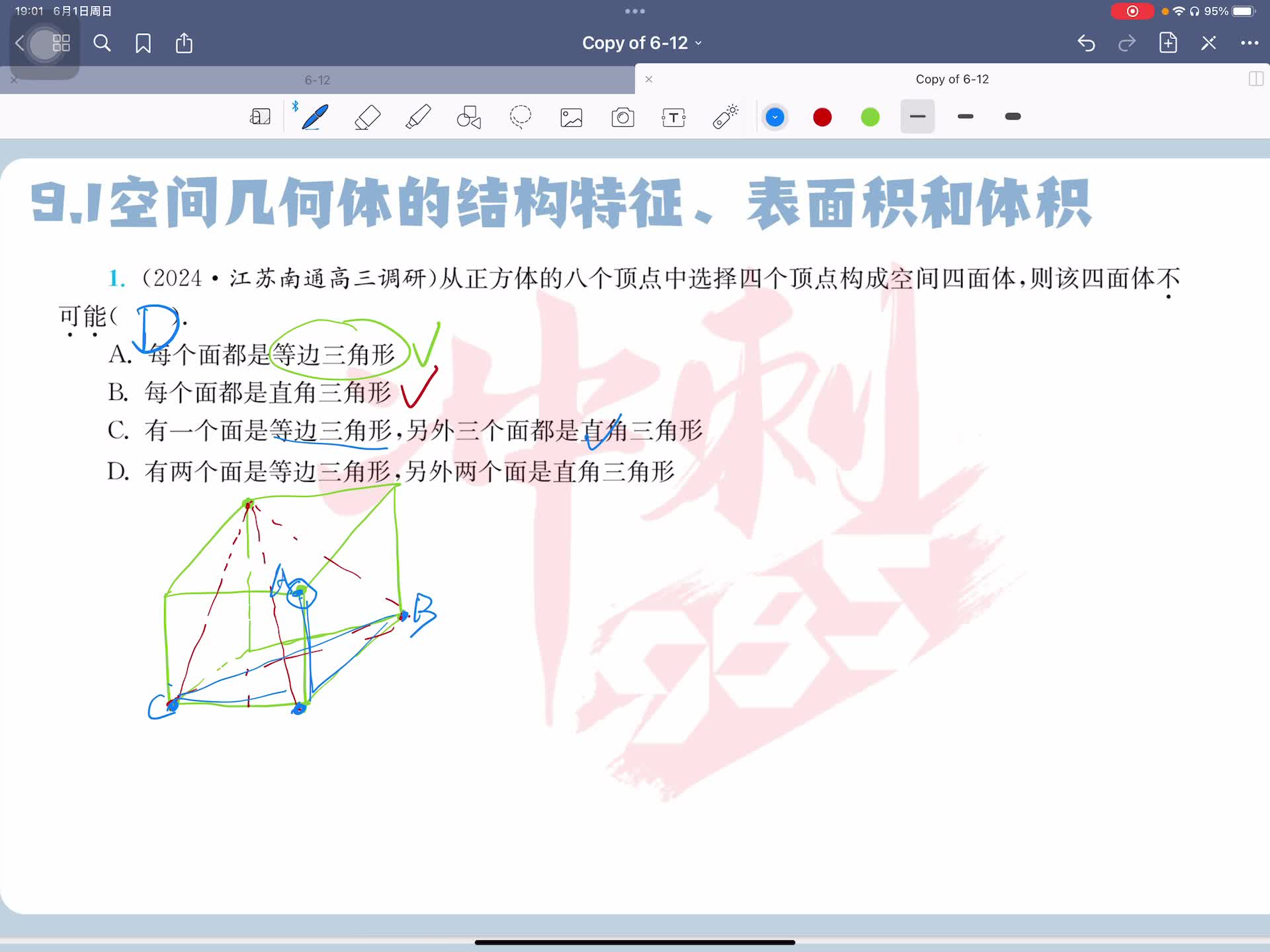The height and width of the screenshot is (952, 1270).
Task: Open the Camera tool
Action: pyautogui.click(x=622, y=117)
